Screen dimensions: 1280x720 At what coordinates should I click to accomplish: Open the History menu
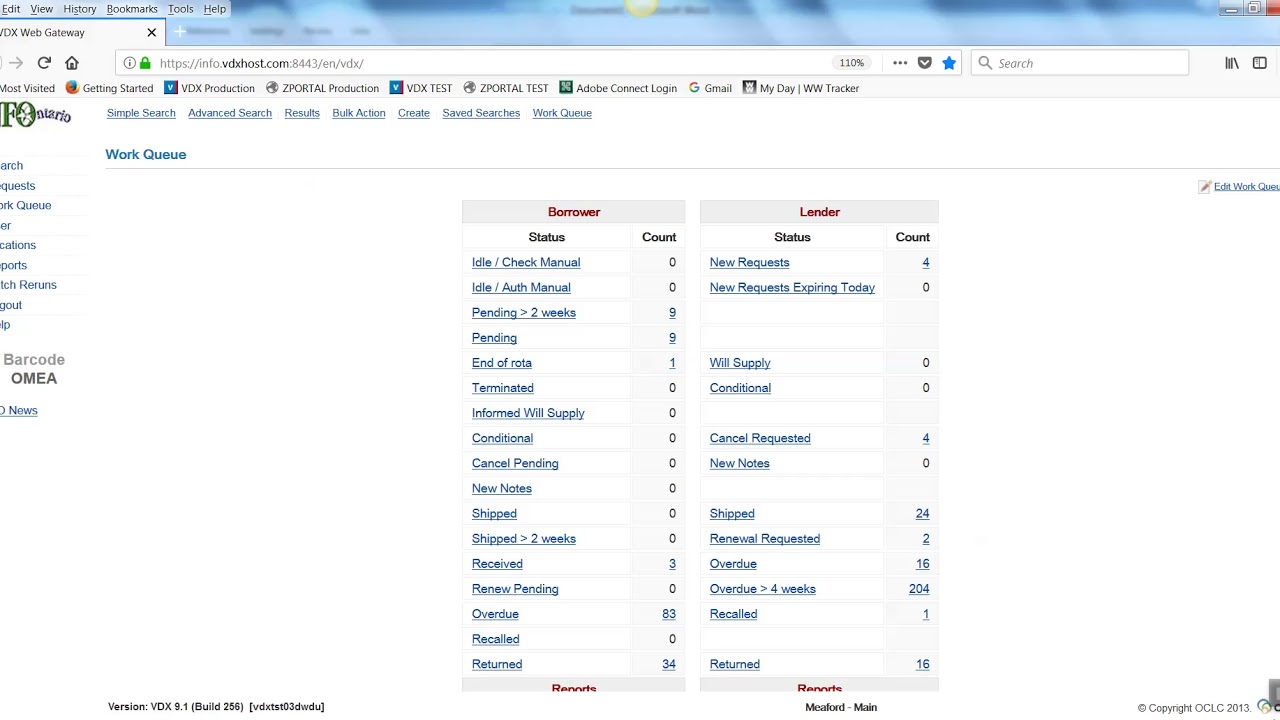point(80,9)
